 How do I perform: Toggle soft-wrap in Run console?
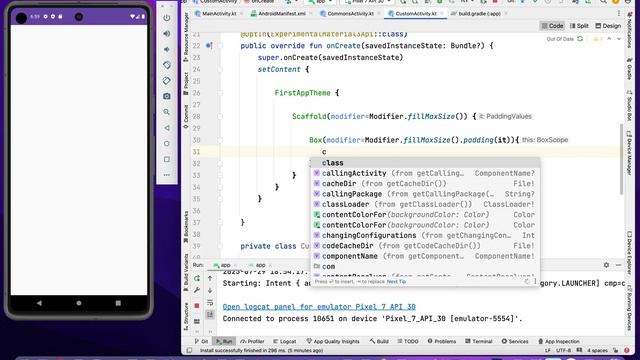coord(210,303)
